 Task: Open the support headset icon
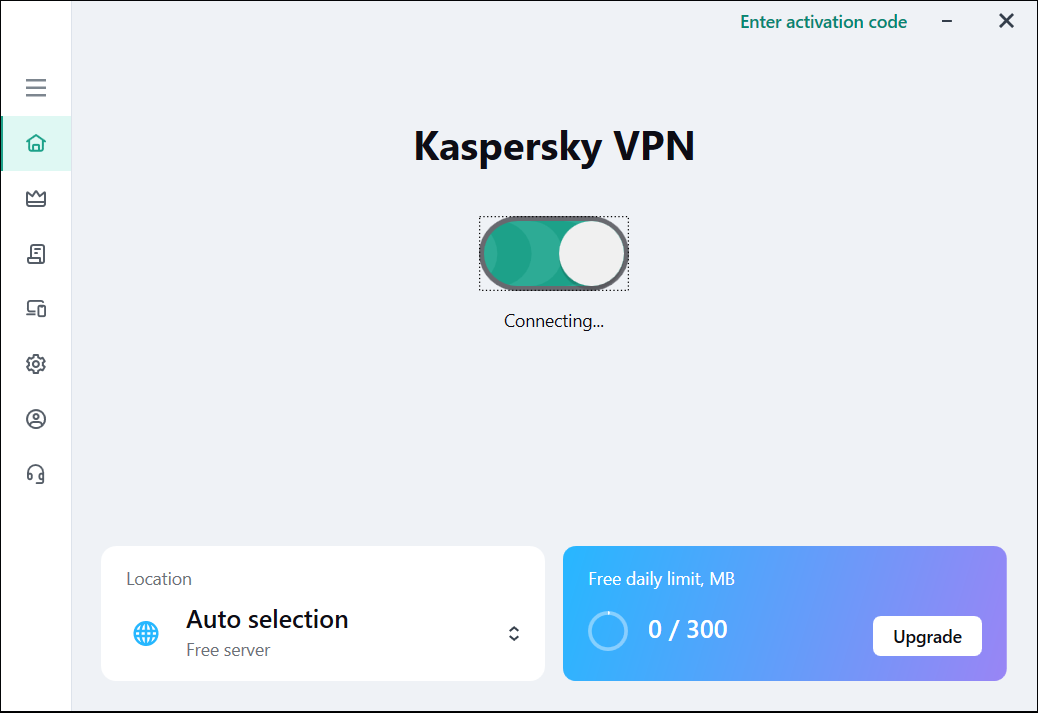click(x=36, y=474)
